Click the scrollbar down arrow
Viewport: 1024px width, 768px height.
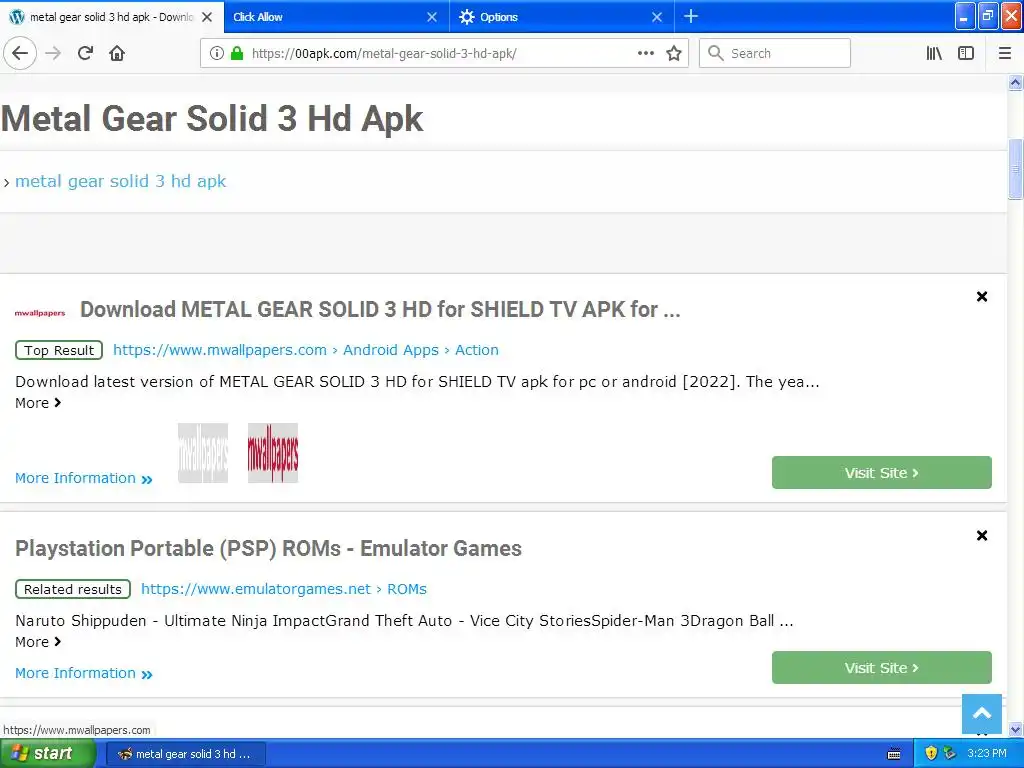tap(1016, 729)
